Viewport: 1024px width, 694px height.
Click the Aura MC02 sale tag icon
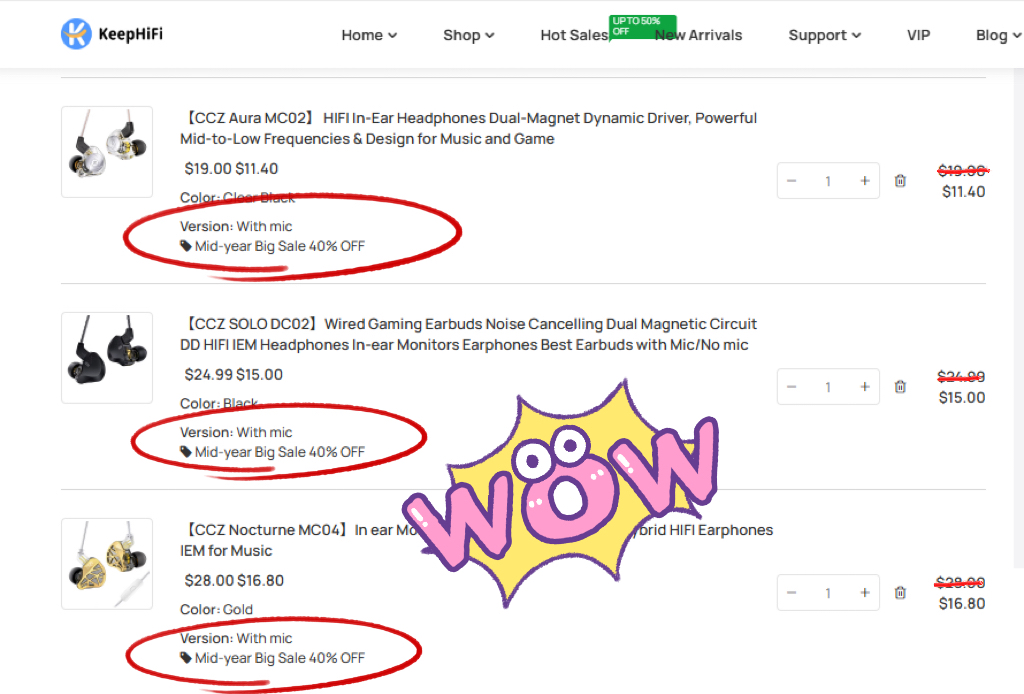[185, 246]
